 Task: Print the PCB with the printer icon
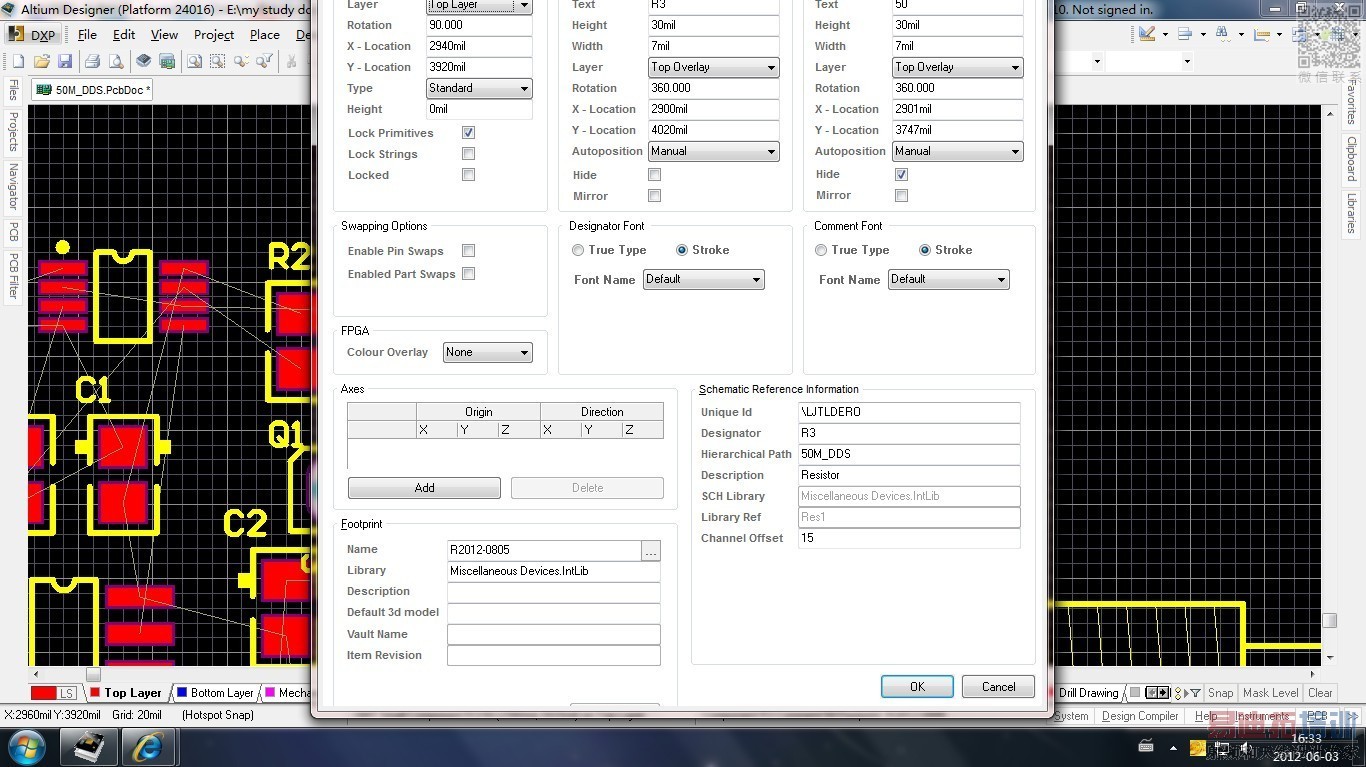pyautogui.click(x=92, y=61)
